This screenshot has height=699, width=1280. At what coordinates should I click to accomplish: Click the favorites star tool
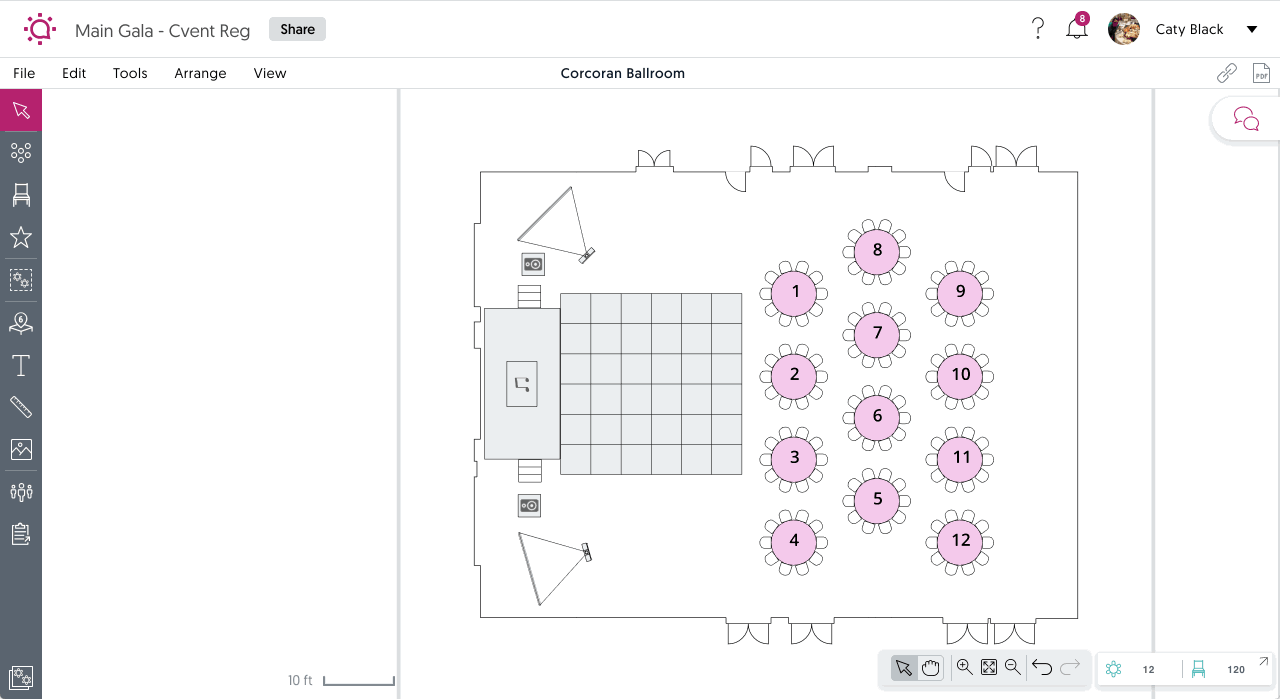tap(21, 237)
